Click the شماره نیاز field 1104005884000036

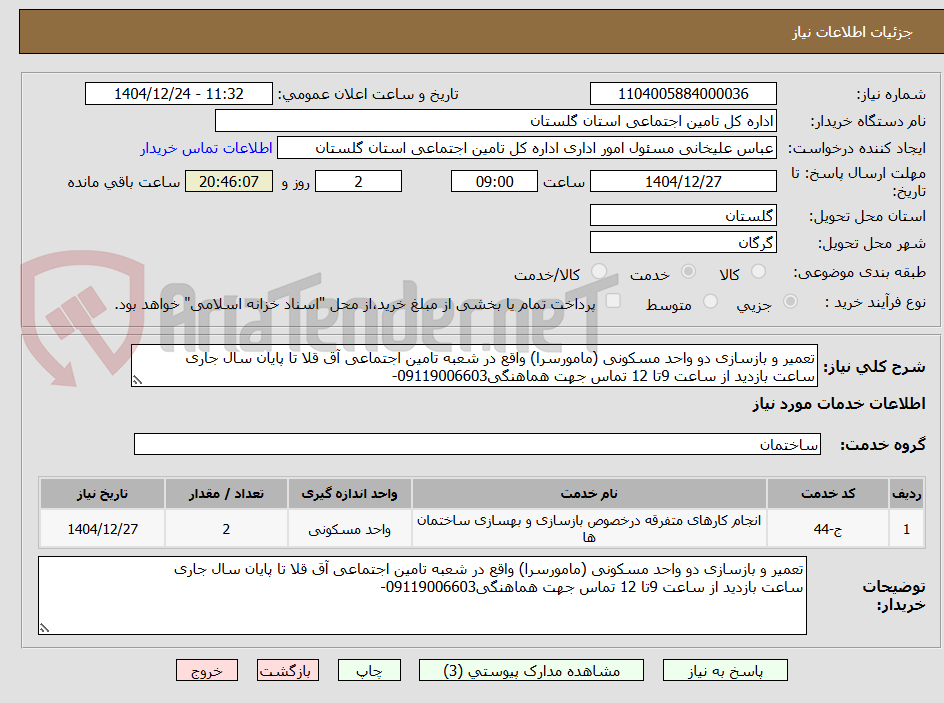tap(683, 94)
